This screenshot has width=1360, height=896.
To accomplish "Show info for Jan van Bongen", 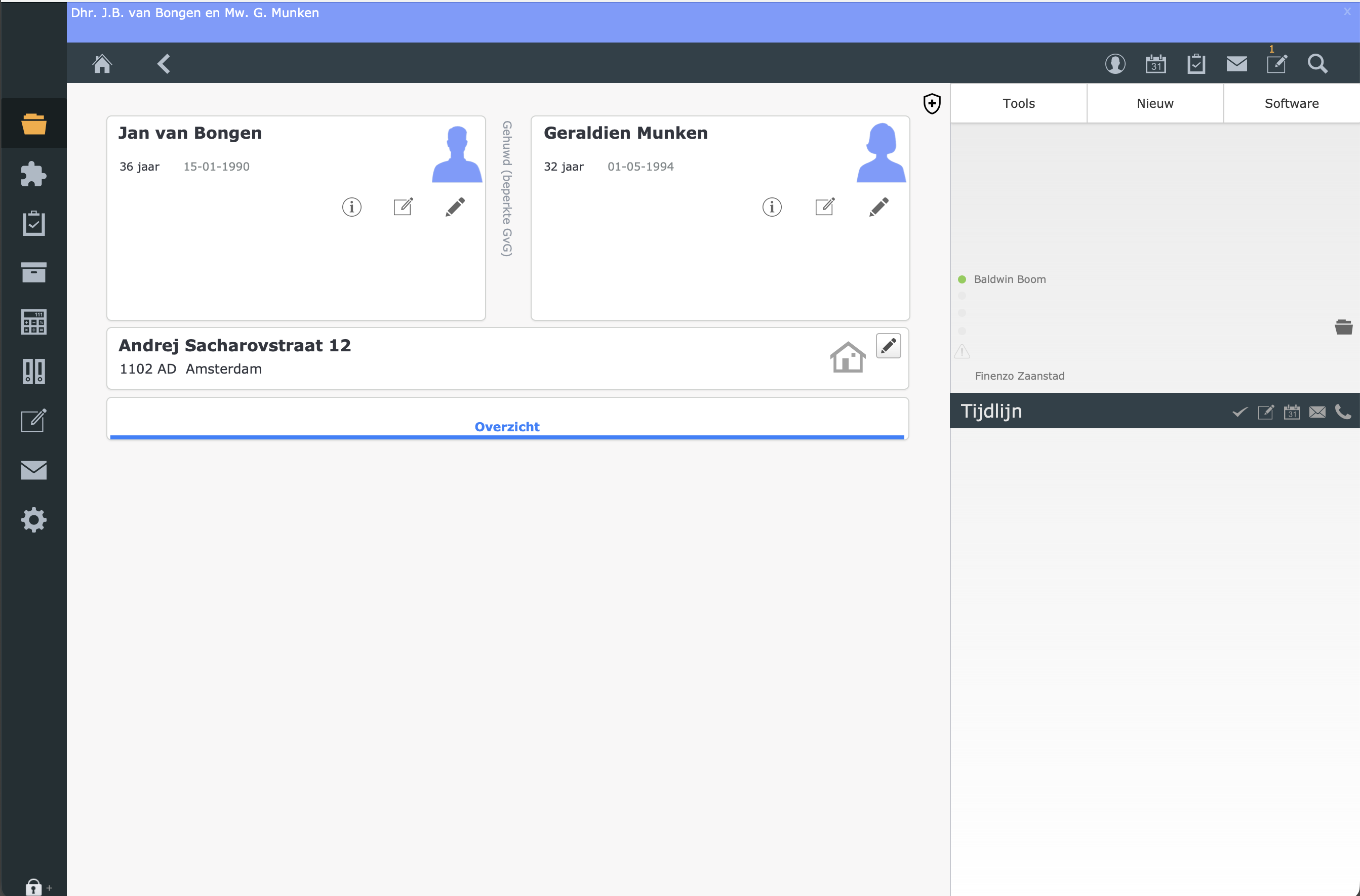I will 351,207.
